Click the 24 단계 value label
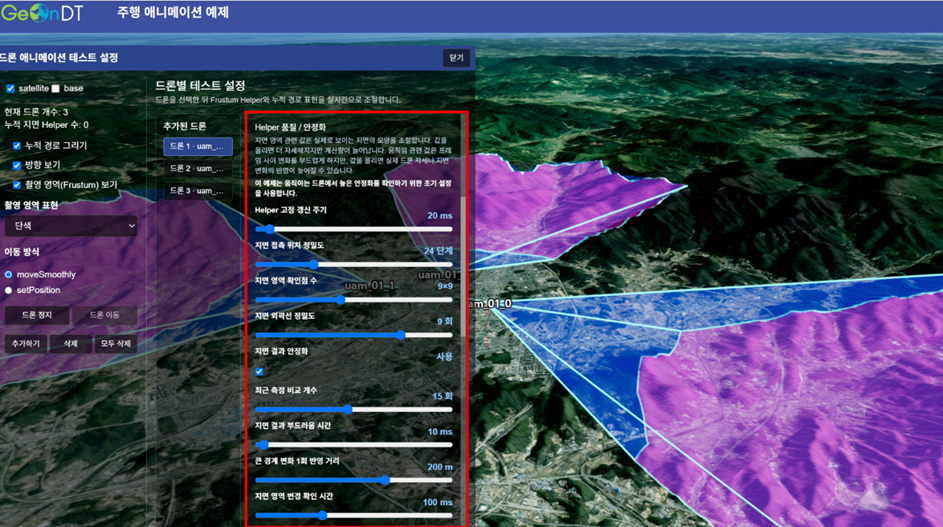 (438, 251)
